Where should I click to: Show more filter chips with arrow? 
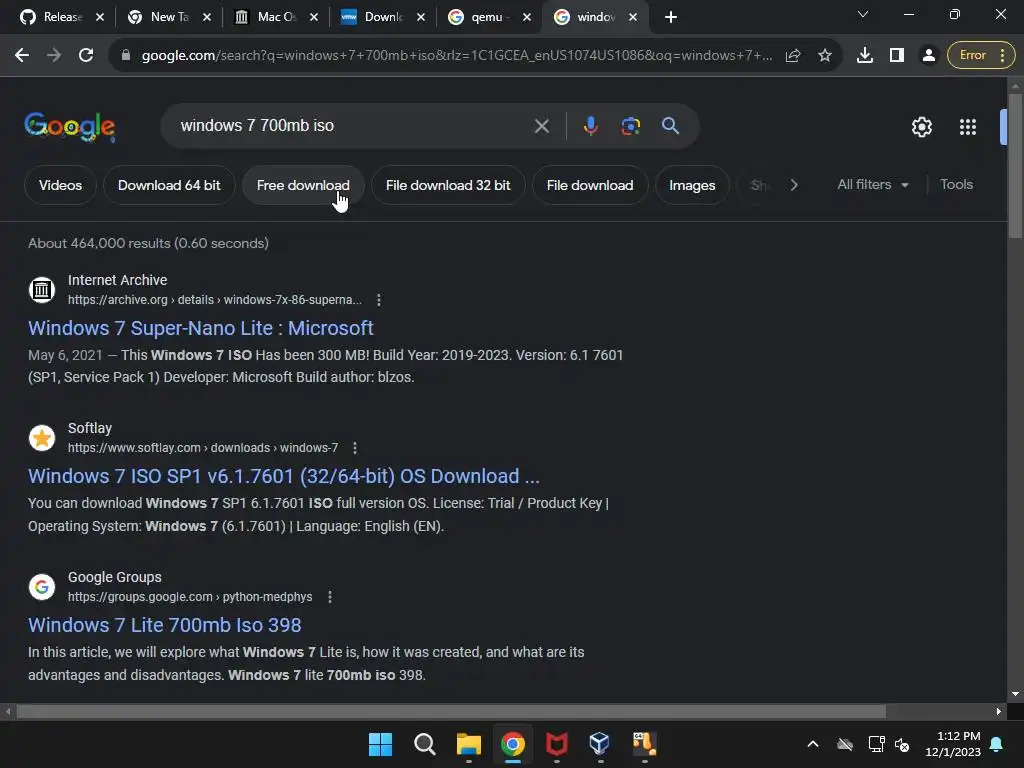pos(793,185)
